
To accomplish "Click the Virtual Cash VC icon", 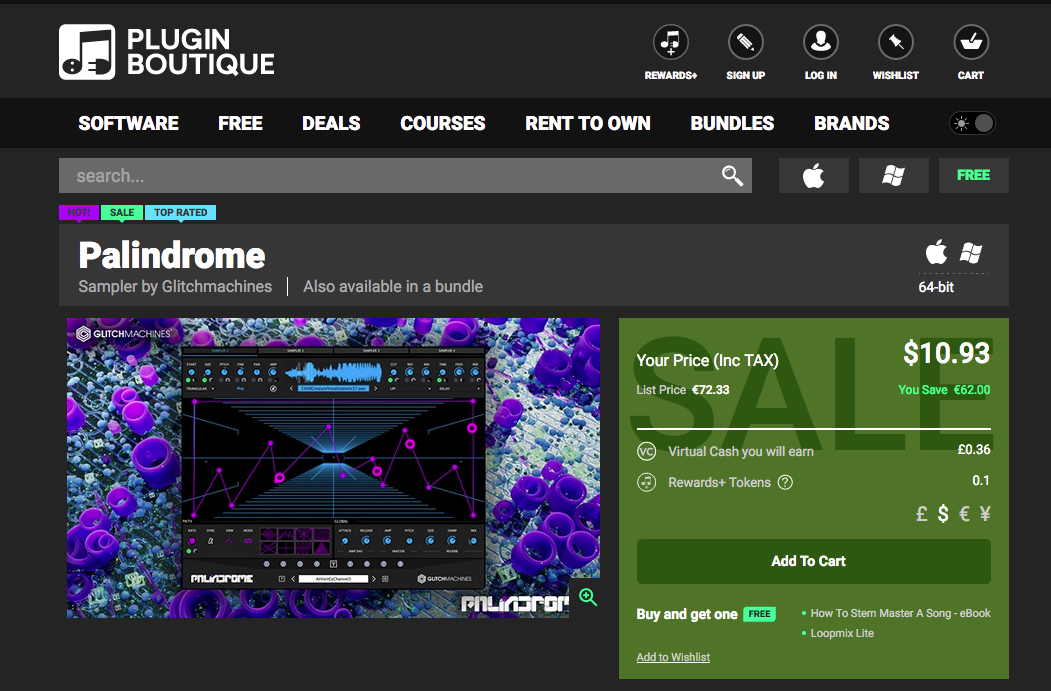I will coord(646,451).
